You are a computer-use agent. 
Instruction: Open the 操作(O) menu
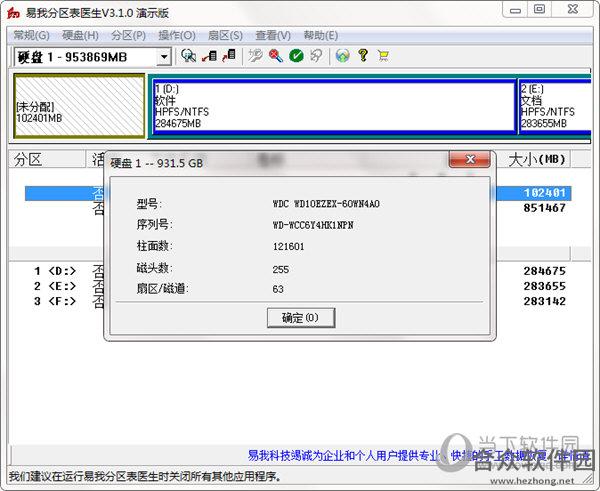177,36
